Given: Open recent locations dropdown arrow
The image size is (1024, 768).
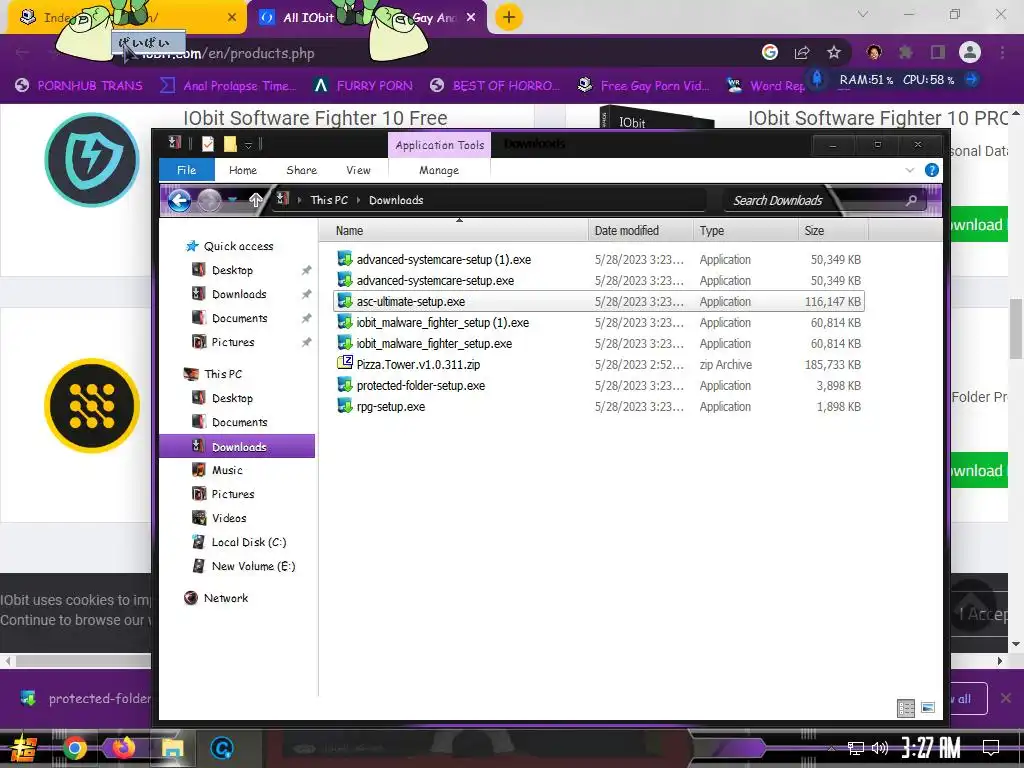Looking at the screenshot, I should coord(233,200).
